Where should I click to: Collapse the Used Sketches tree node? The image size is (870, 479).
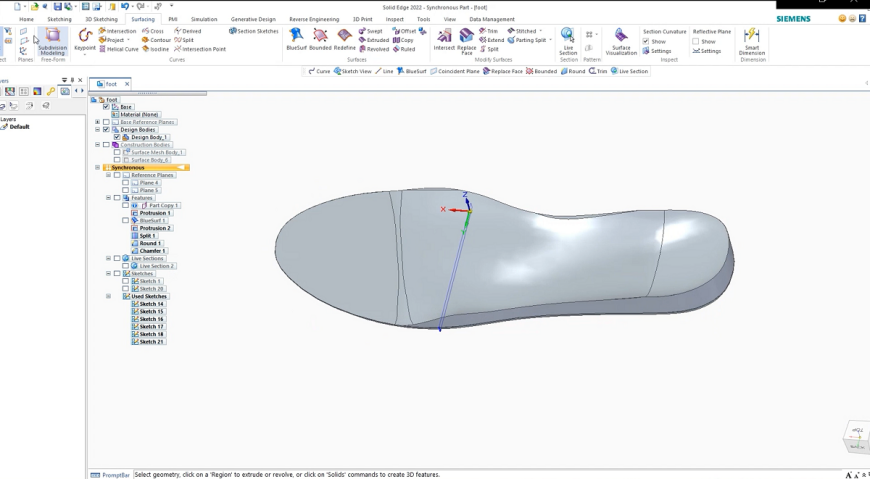click(x=108, y=296)
